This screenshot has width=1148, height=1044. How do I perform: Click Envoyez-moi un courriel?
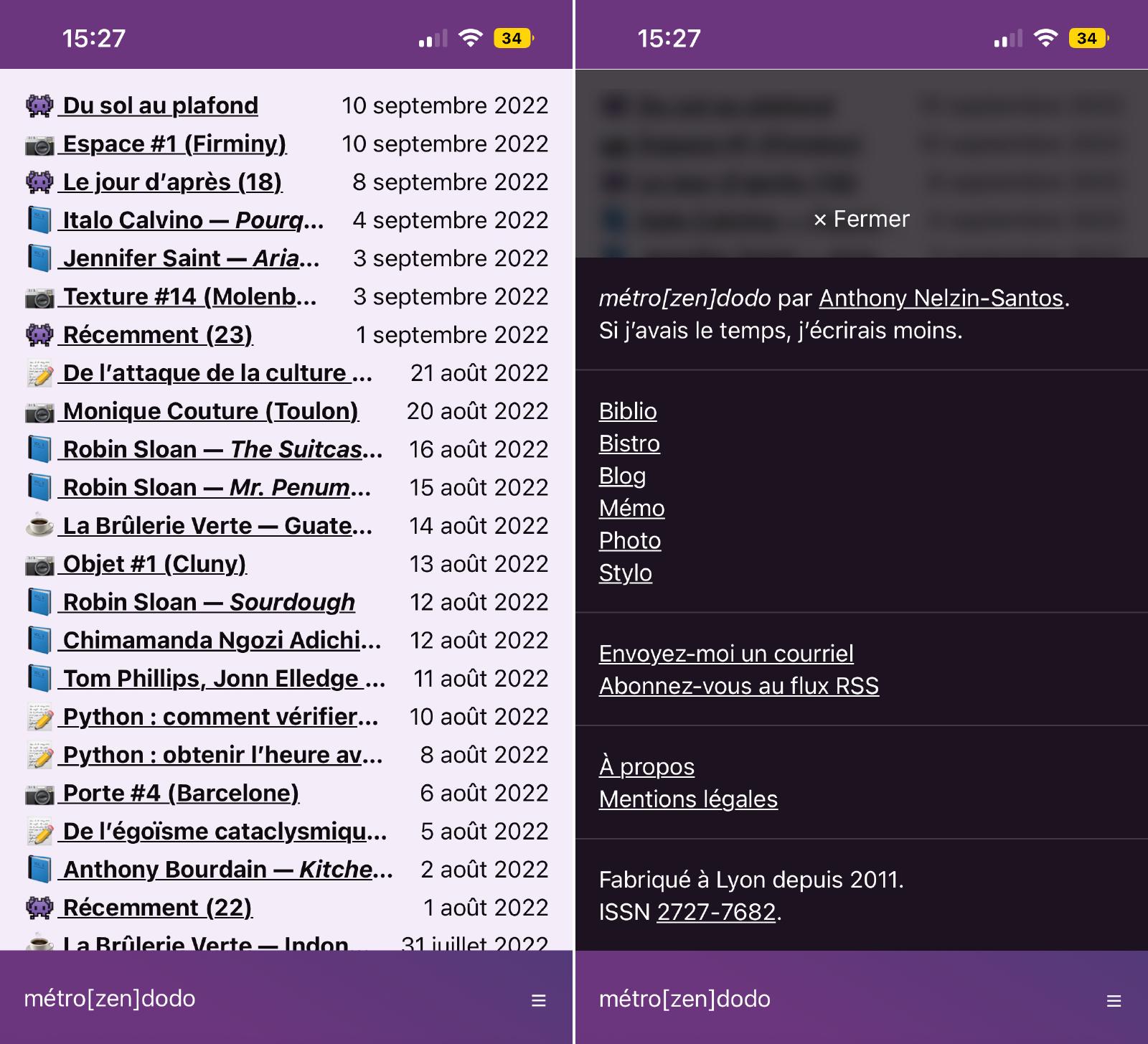coord(725,653)
